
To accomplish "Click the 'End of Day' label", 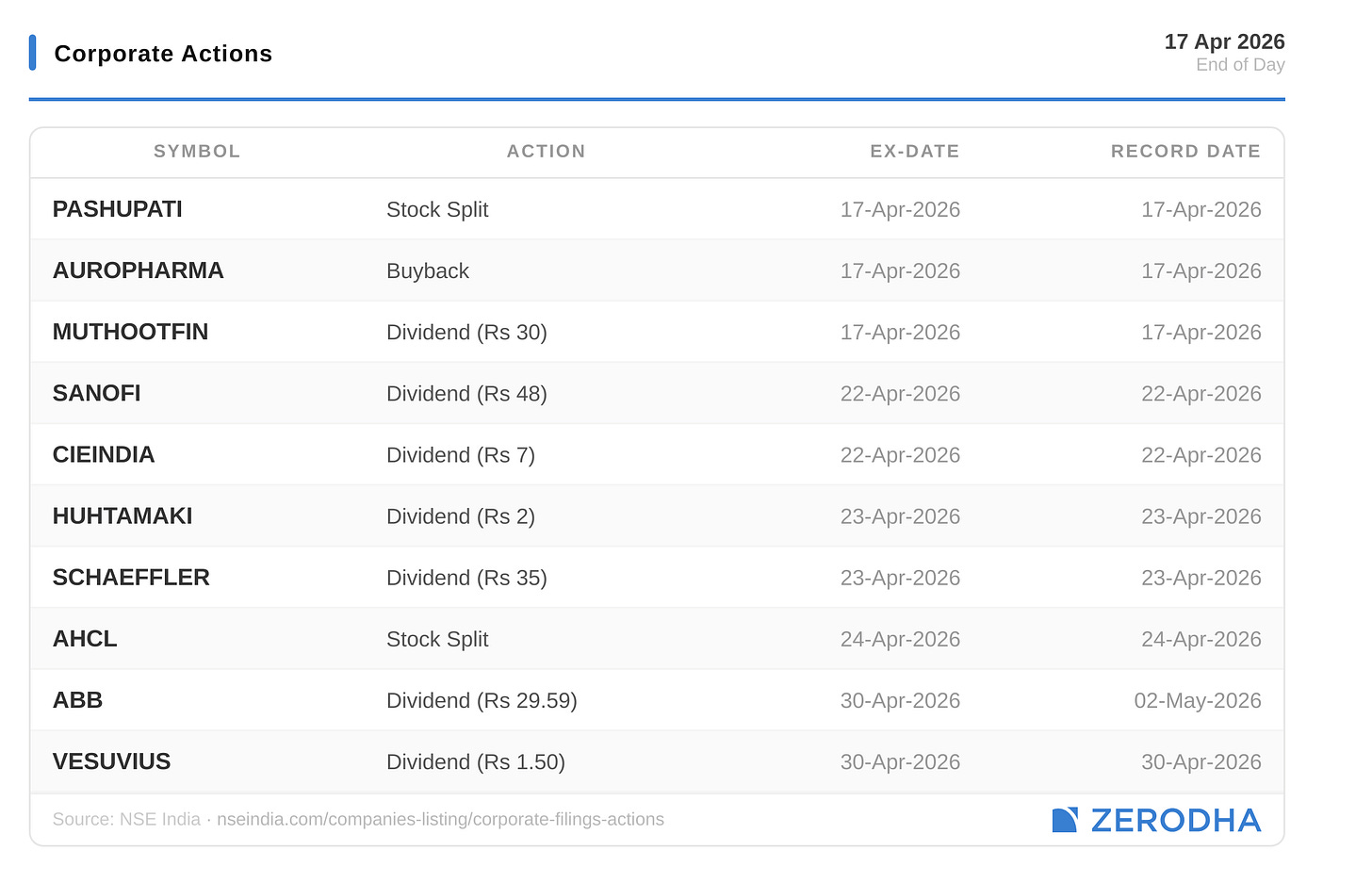I will [1240, 65].
